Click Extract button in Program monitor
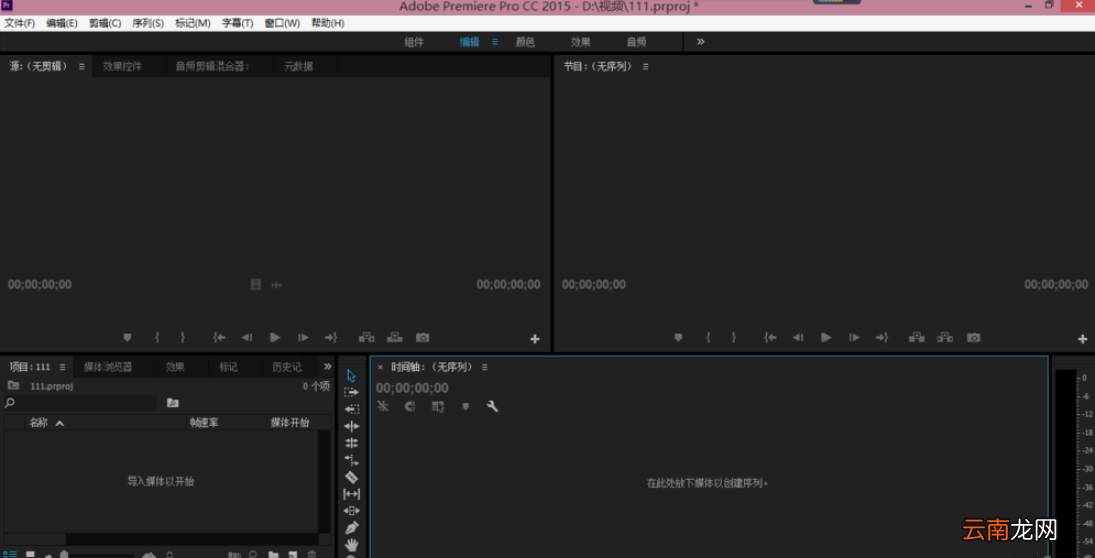Screen dimensions: 1095x558 (945, 337)
